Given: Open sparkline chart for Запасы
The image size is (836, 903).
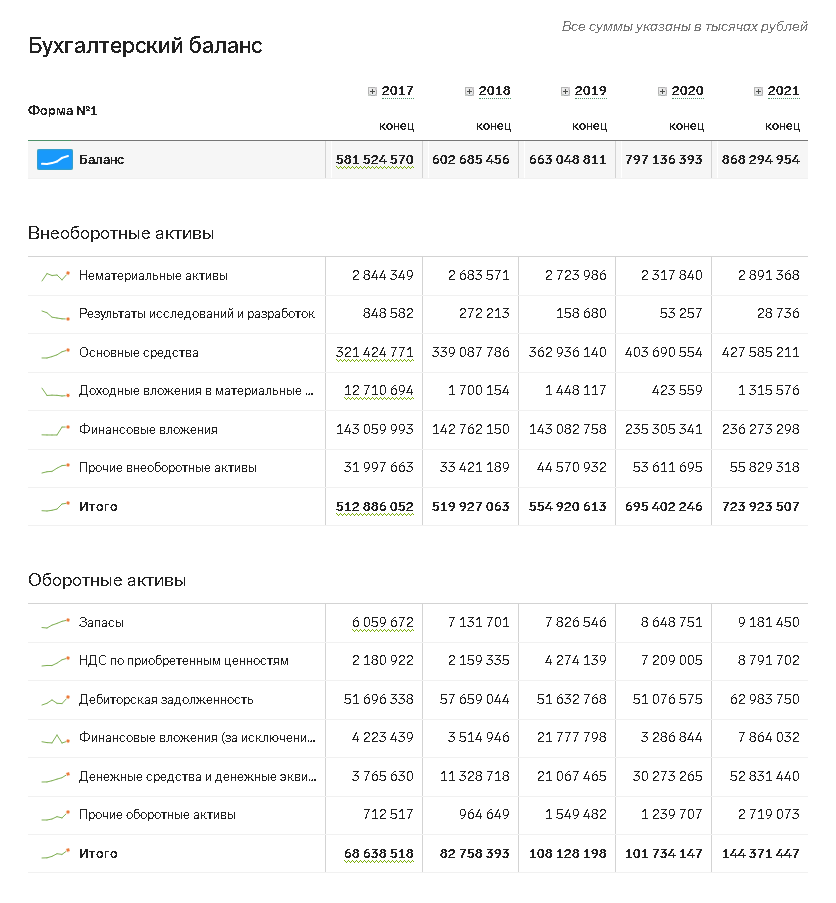Looking at the screenshot, I should (55, 623).
